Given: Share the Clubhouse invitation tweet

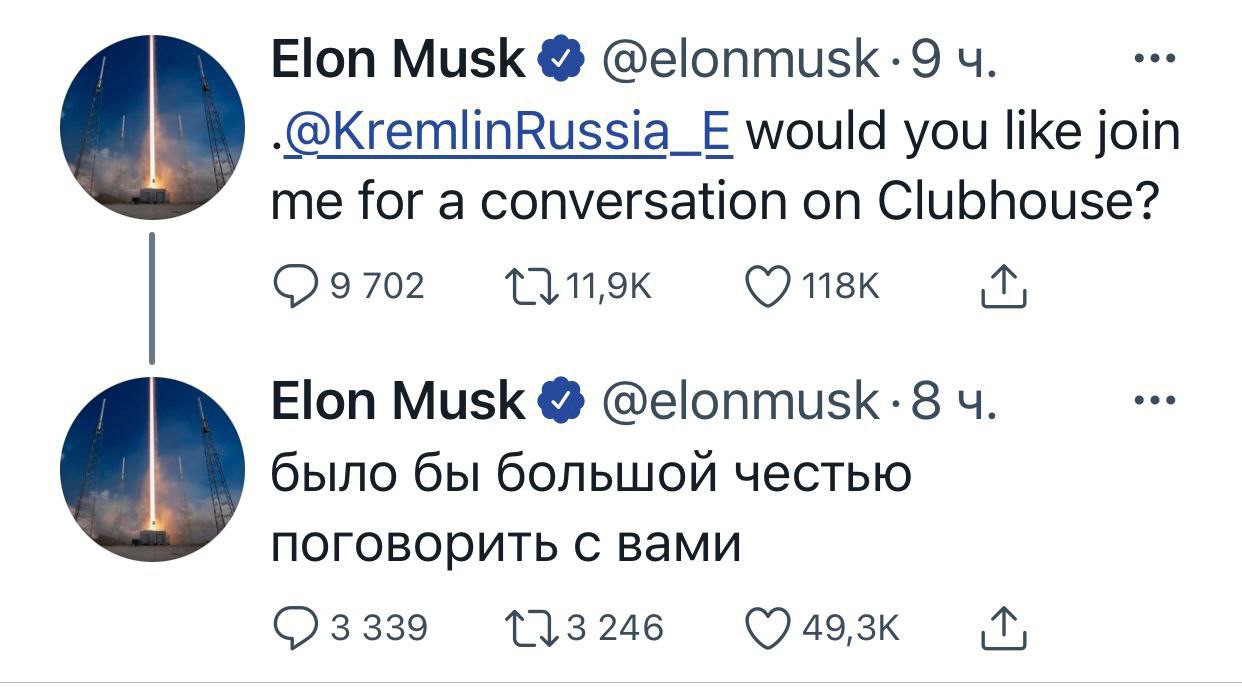Looking at the screenshot, I should 1001,288.
